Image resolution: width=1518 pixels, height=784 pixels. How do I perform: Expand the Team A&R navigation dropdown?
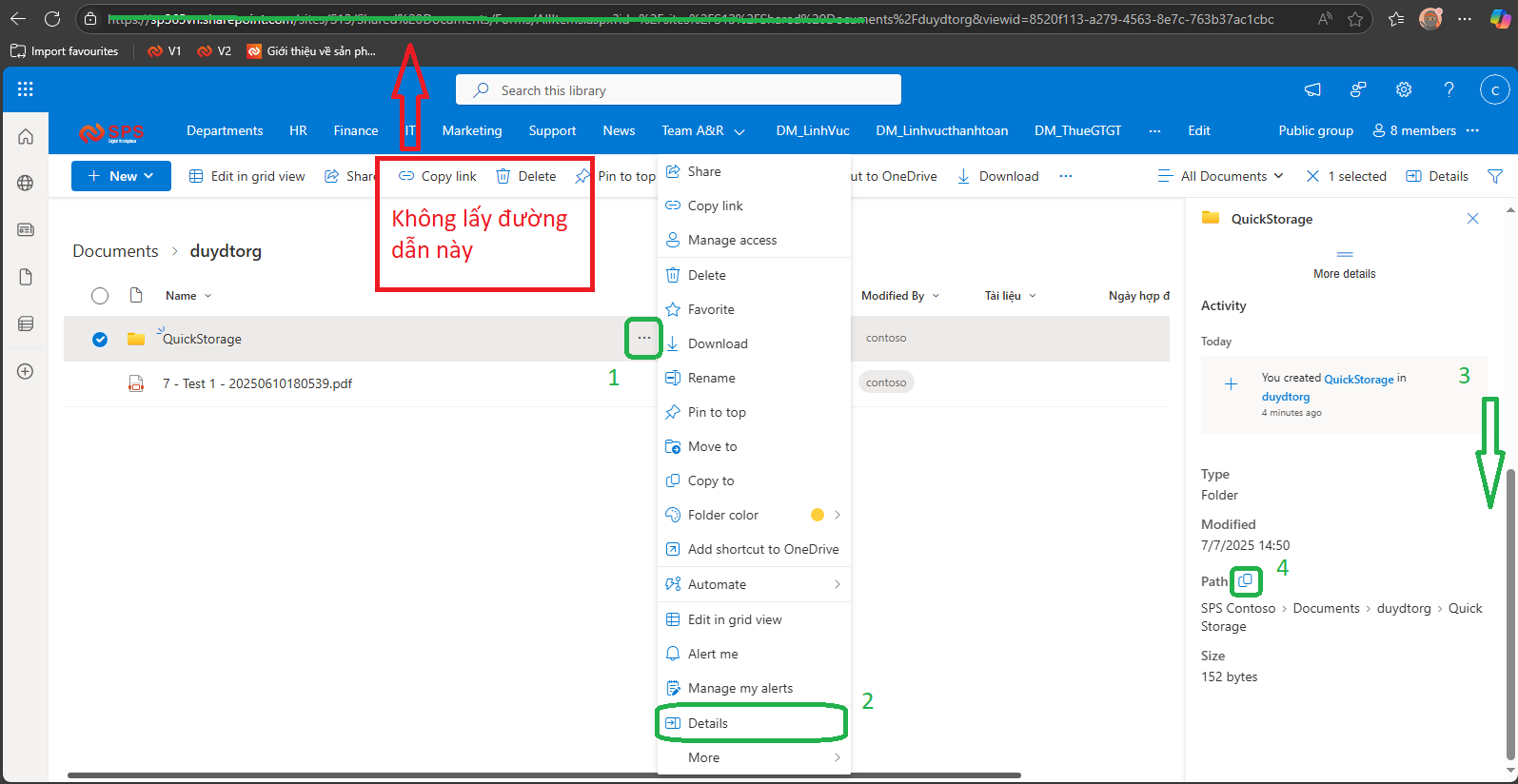[739, 131]
